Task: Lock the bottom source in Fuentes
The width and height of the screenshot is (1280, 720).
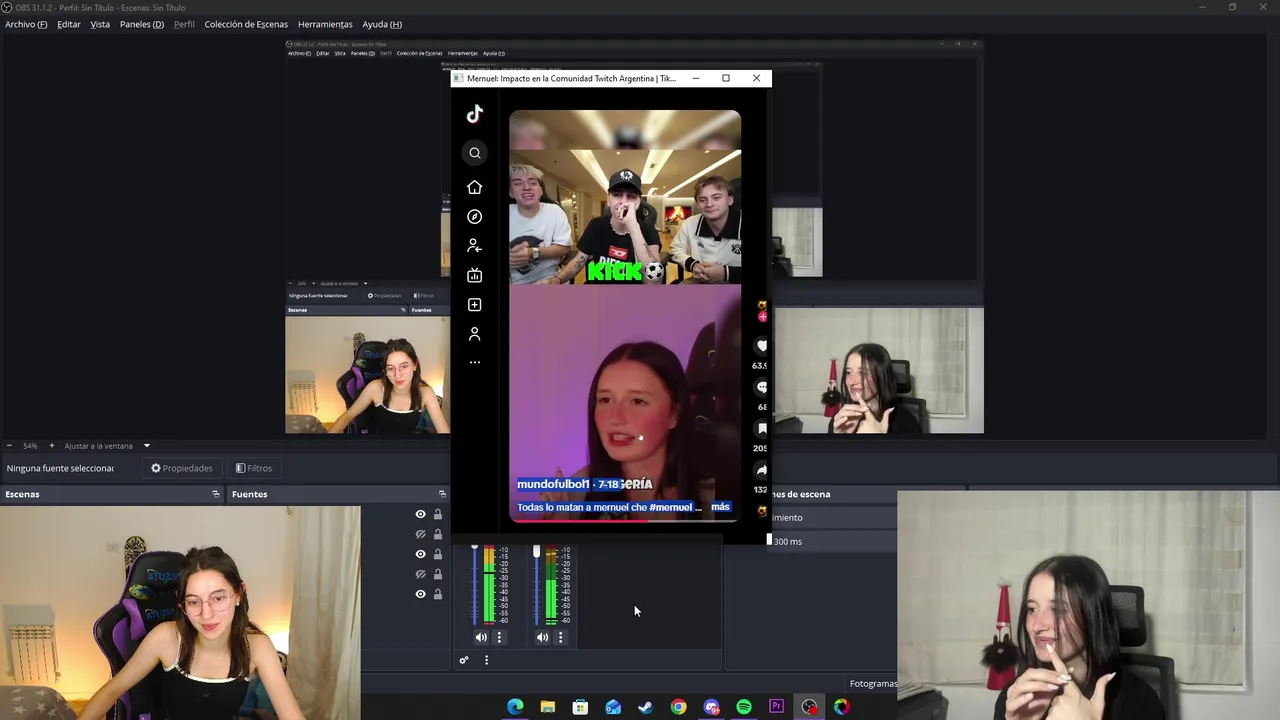Action: click(438, 594)
